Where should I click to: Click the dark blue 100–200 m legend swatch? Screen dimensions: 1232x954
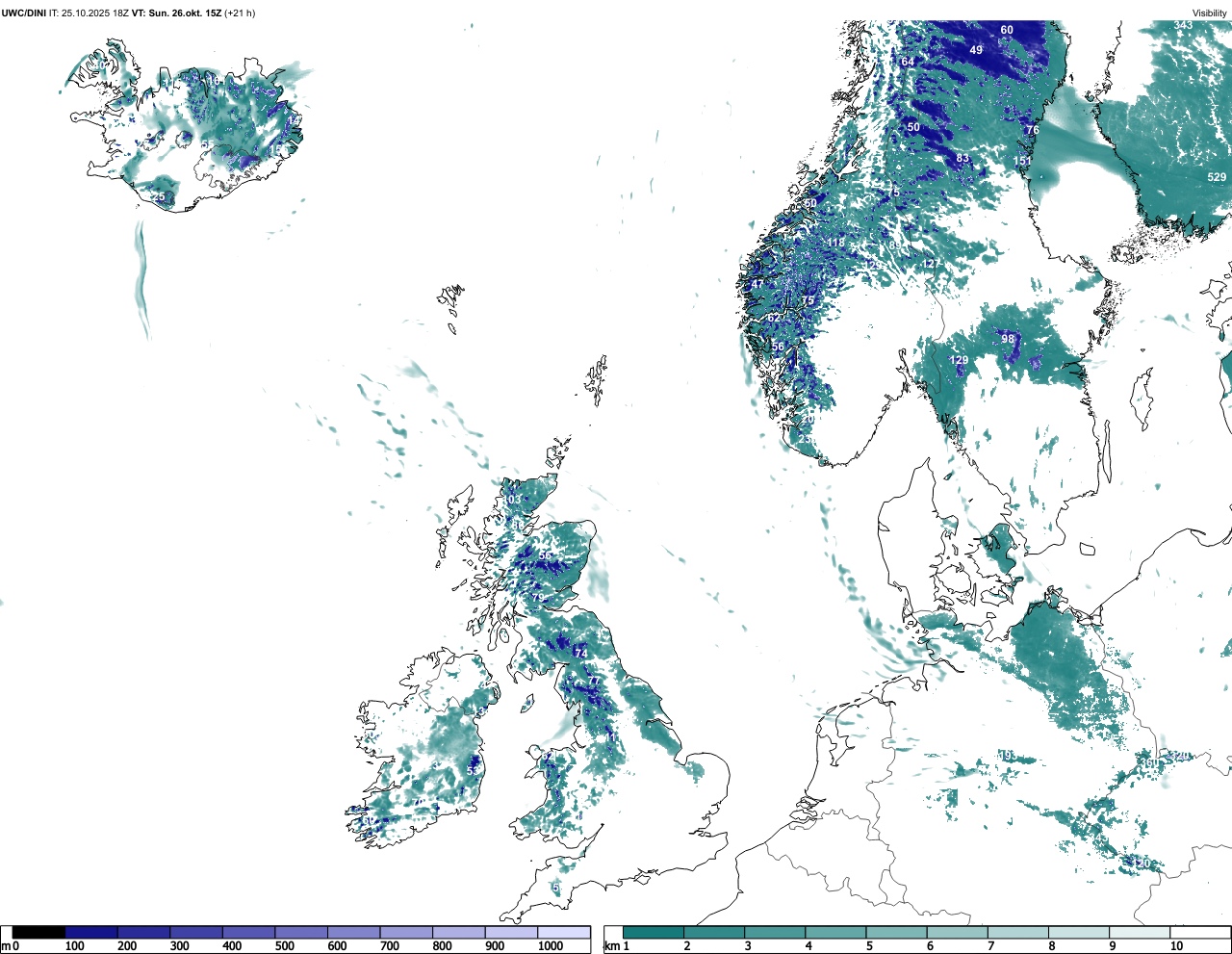pyautogui.click(x=91, y=933)
